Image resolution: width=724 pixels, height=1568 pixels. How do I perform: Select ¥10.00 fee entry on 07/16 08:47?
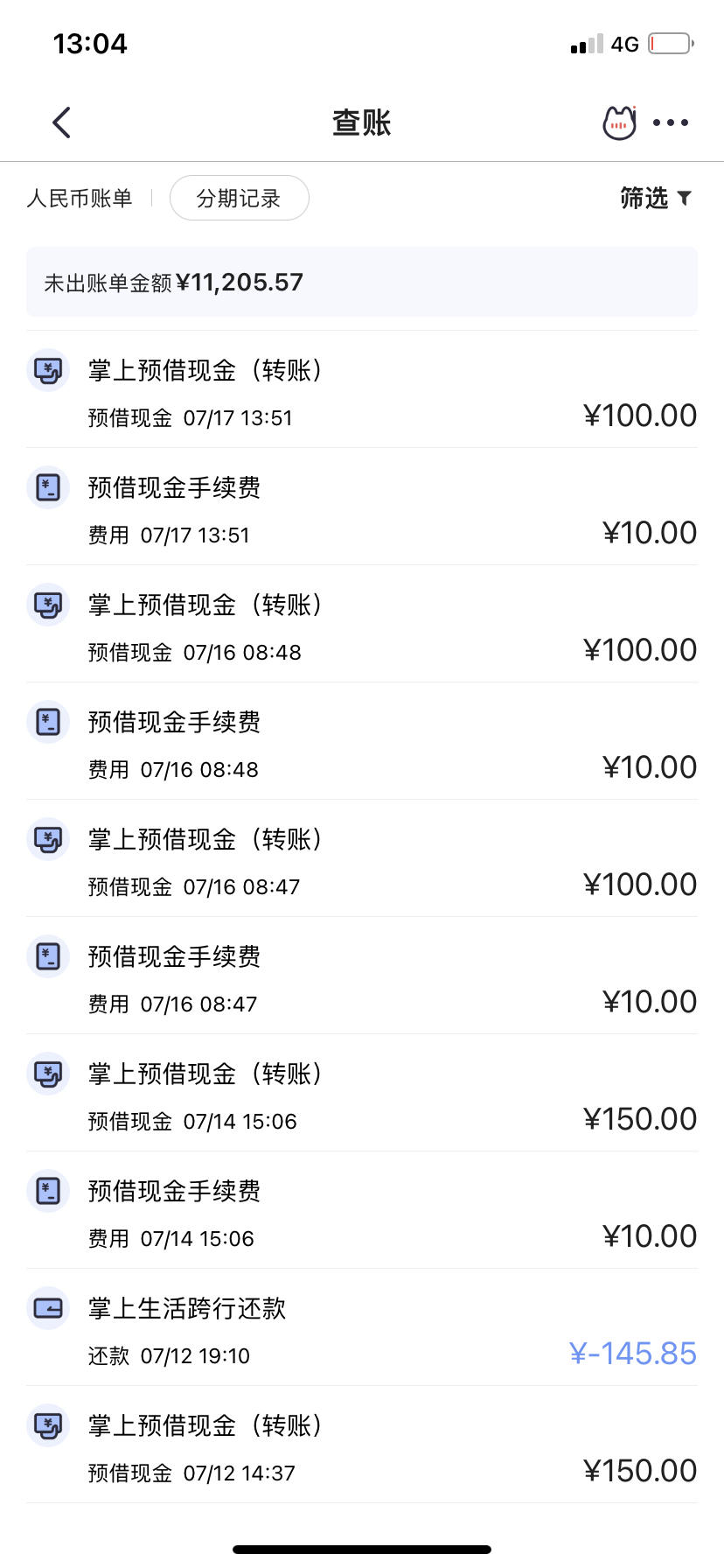tap(362, 976)
